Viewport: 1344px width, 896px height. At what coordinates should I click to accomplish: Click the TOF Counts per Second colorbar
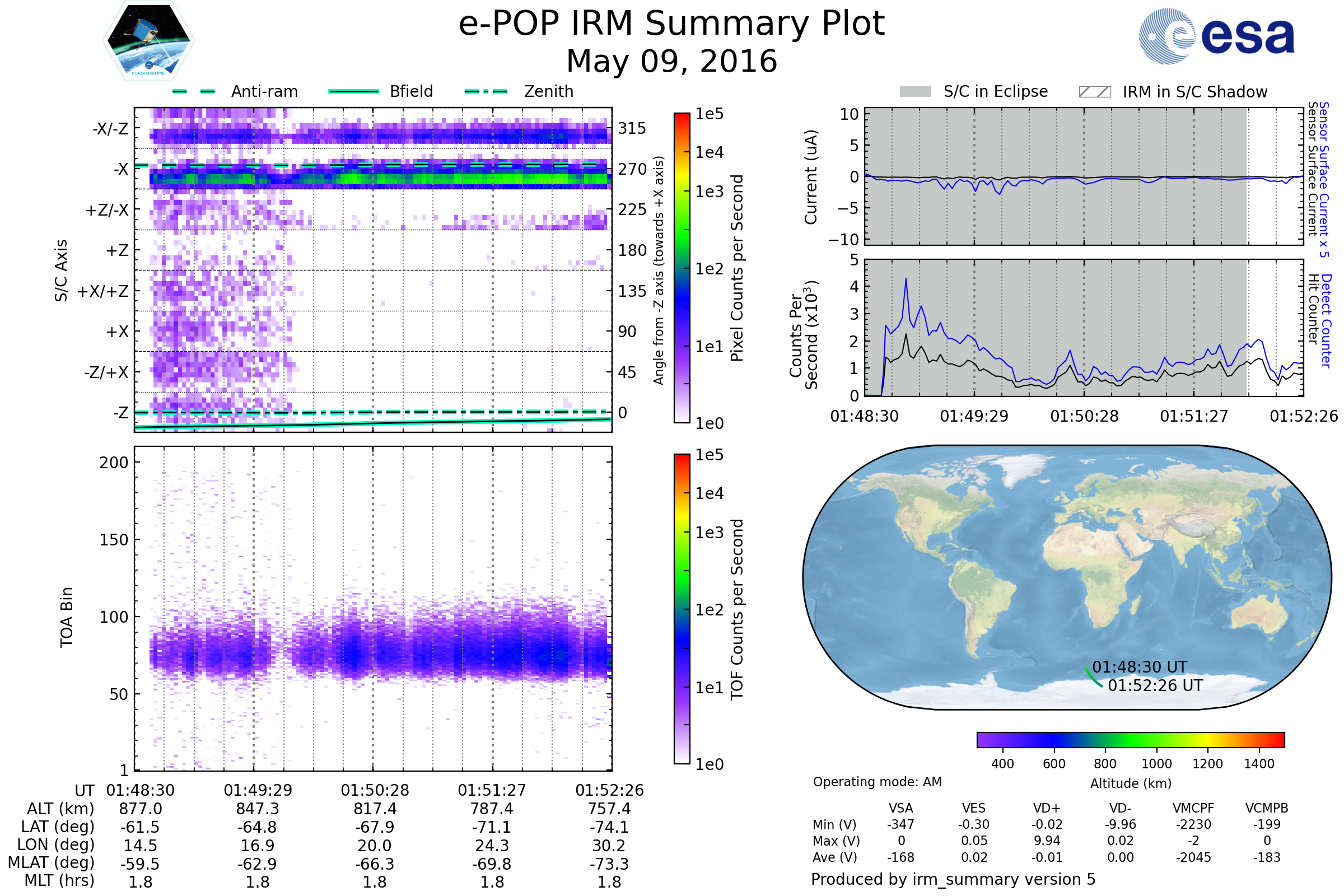(682, 609)
